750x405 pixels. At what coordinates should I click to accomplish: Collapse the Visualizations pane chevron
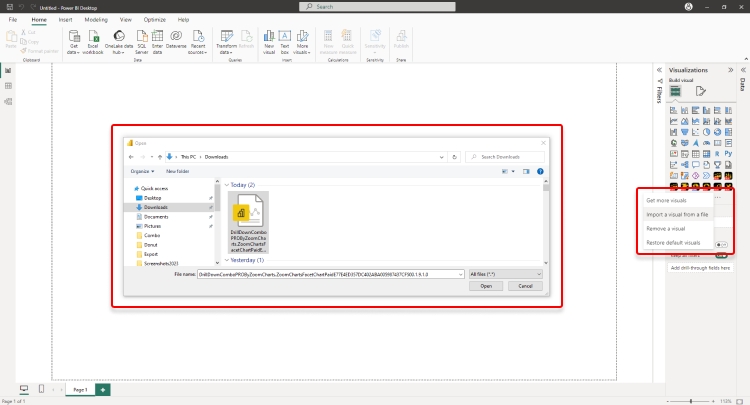(731, 70)
